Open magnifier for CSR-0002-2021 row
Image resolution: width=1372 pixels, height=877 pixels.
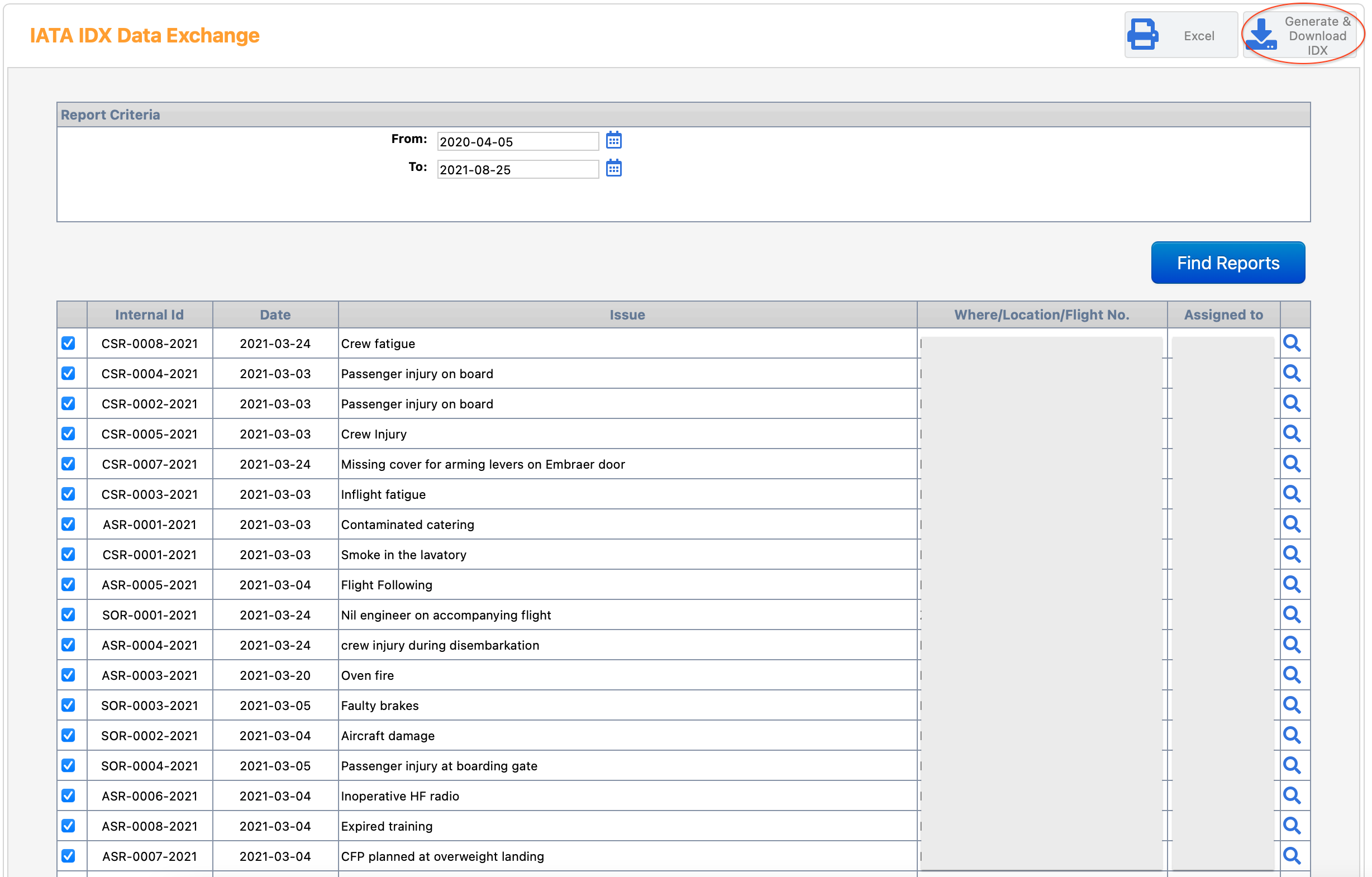1292,403
